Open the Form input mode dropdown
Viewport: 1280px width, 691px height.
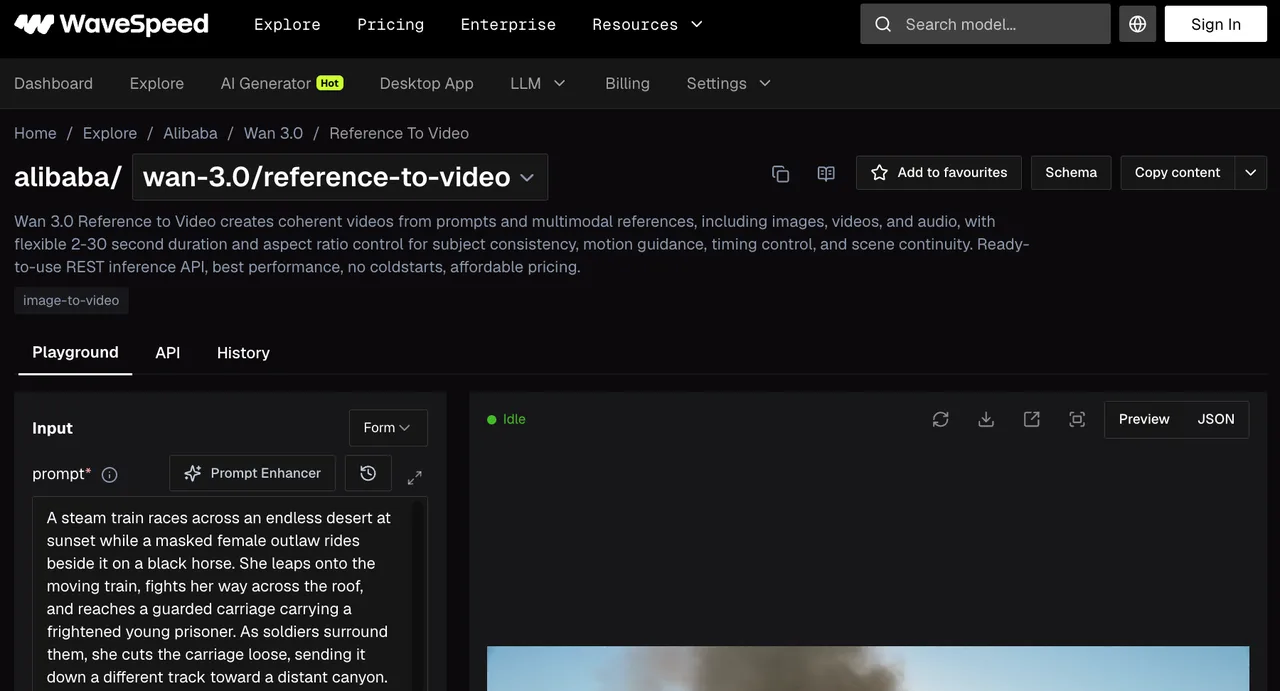coord(388,427)
